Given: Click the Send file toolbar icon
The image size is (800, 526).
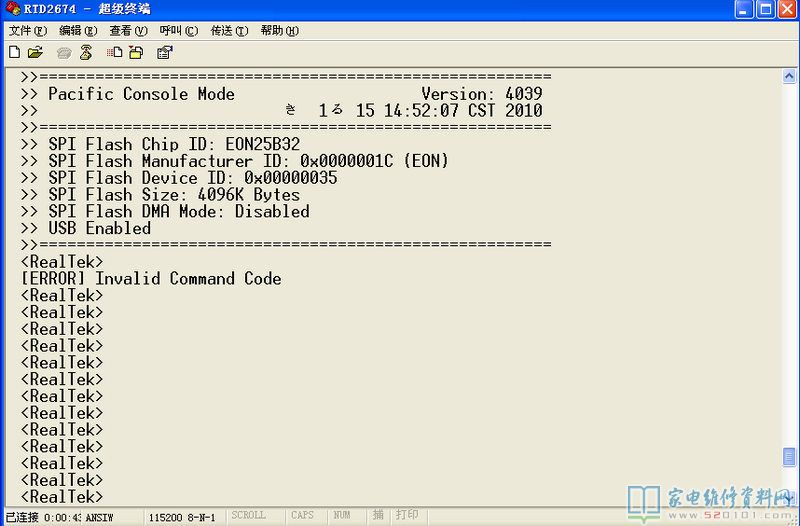Looking at the screenshot, I should coord(115,52).
